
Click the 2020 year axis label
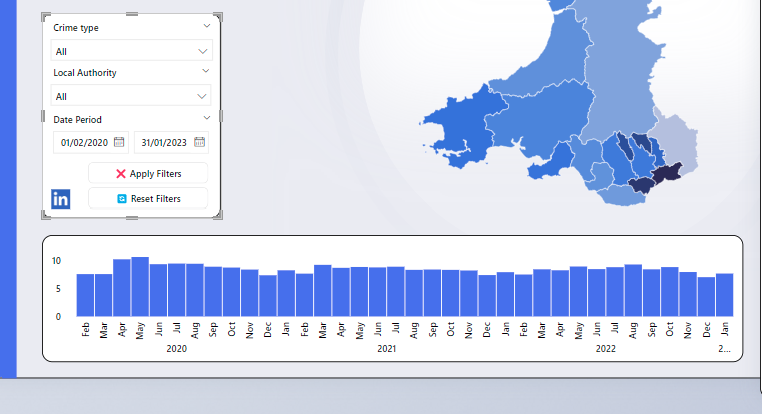click(x=176, y=349)
